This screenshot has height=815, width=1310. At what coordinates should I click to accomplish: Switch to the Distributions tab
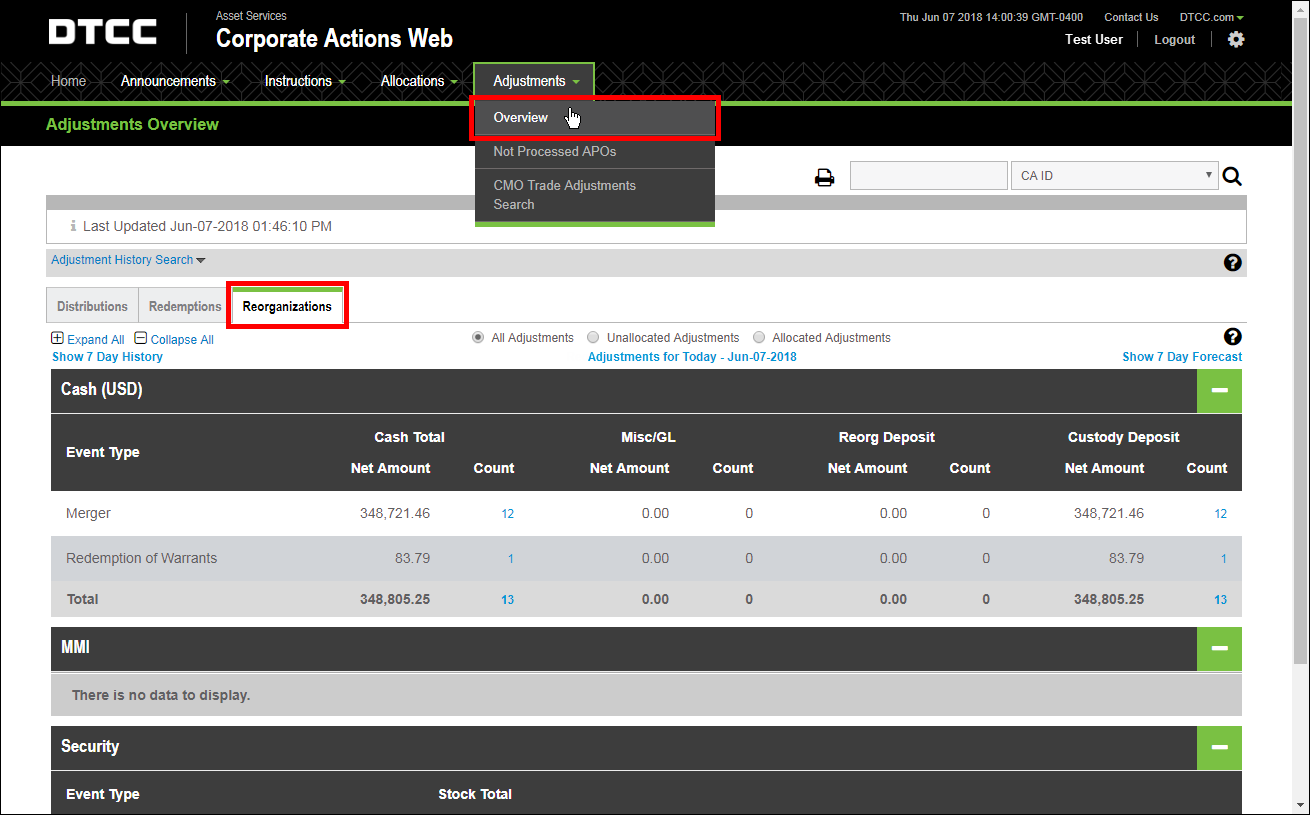click(x=92, y=306)
